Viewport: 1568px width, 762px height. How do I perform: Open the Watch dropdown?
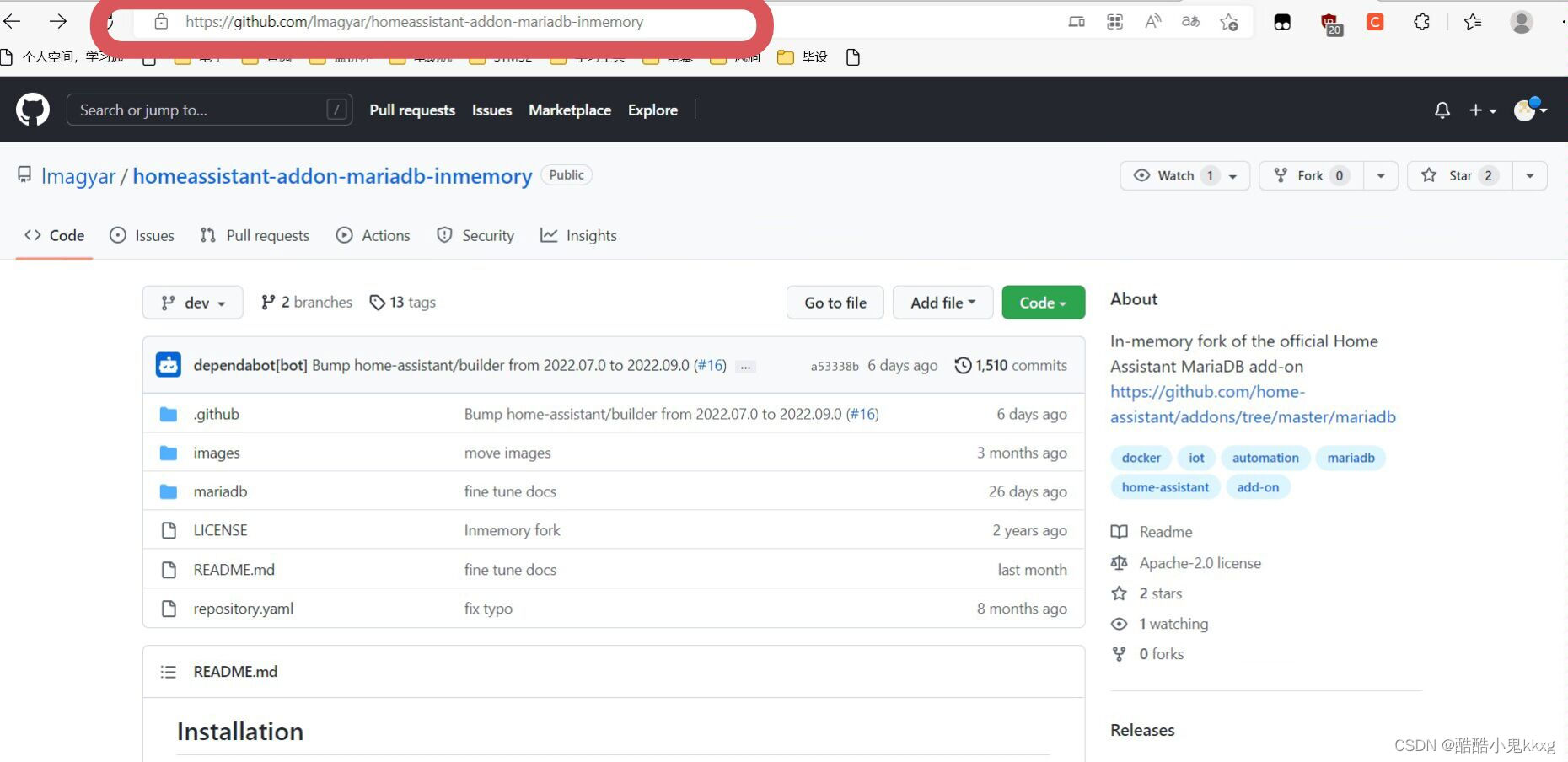[1184, 175]
